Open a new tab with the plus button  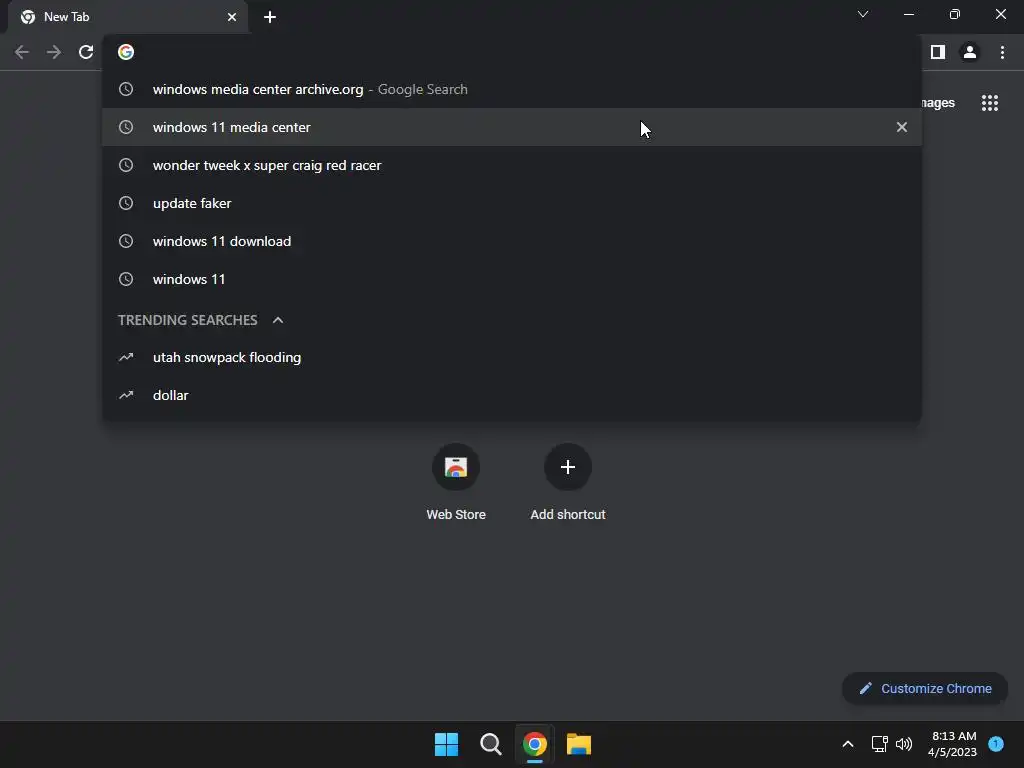(x=270, y=17)
